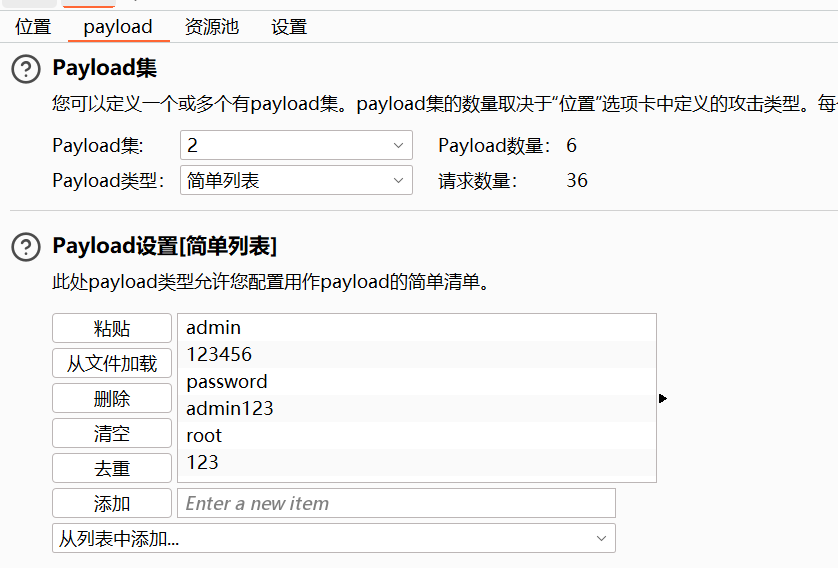The width and height of the screenshot is (838, 568).
Task: Go to the 设置 tab
Action: point(289,27)
